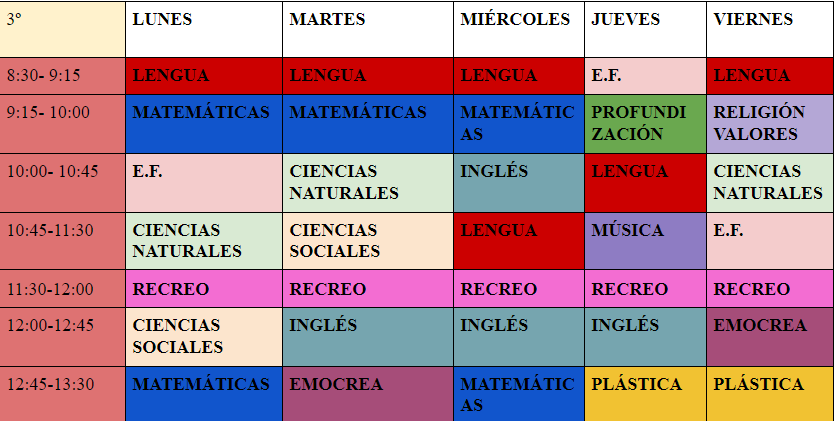Click the PLÁSTICA cell in JUEVES column
The height and width of the screenshot is (421, 834).
pos(645,393)
